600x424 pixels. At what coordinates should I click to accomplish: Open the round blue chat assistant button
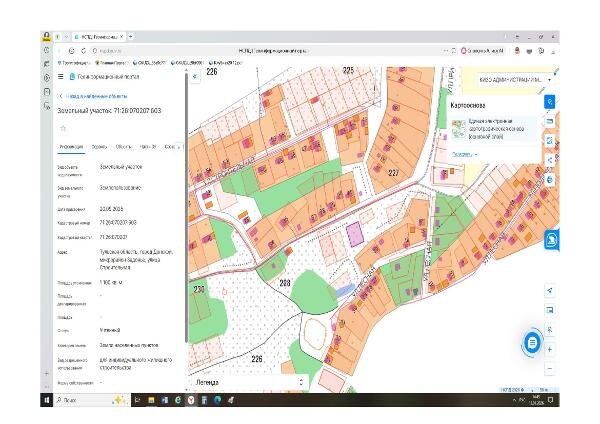[x=532, y=342]
